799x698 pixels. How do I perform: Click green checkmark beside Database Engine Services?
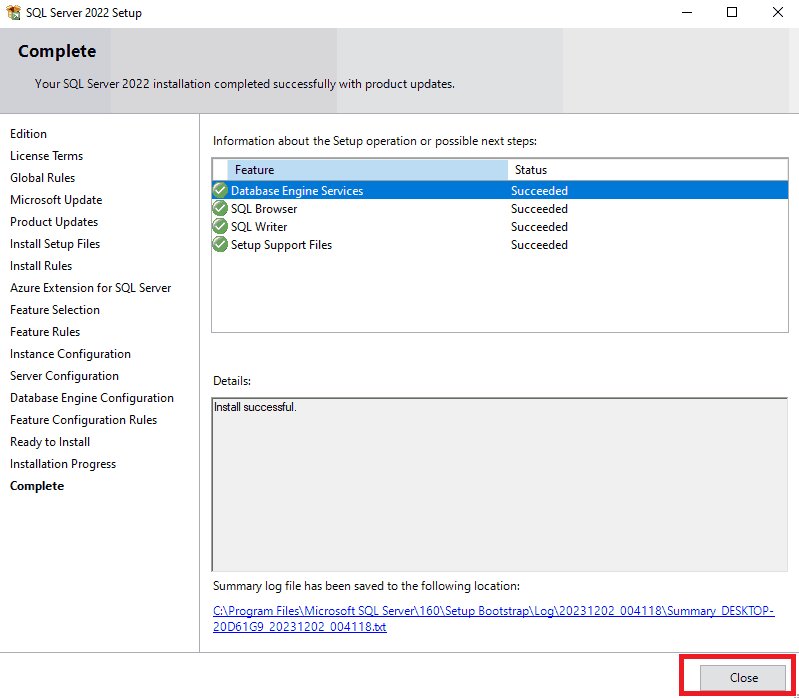pyautogui.click(x=220, y=190)
